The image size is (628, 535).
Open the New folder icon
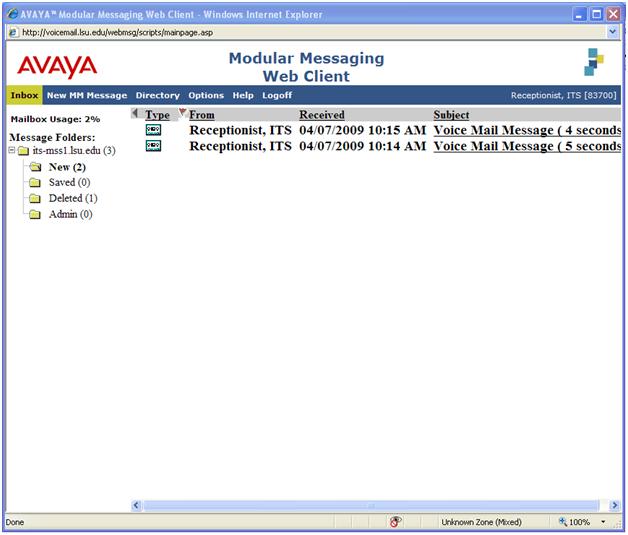click(36, 167)
